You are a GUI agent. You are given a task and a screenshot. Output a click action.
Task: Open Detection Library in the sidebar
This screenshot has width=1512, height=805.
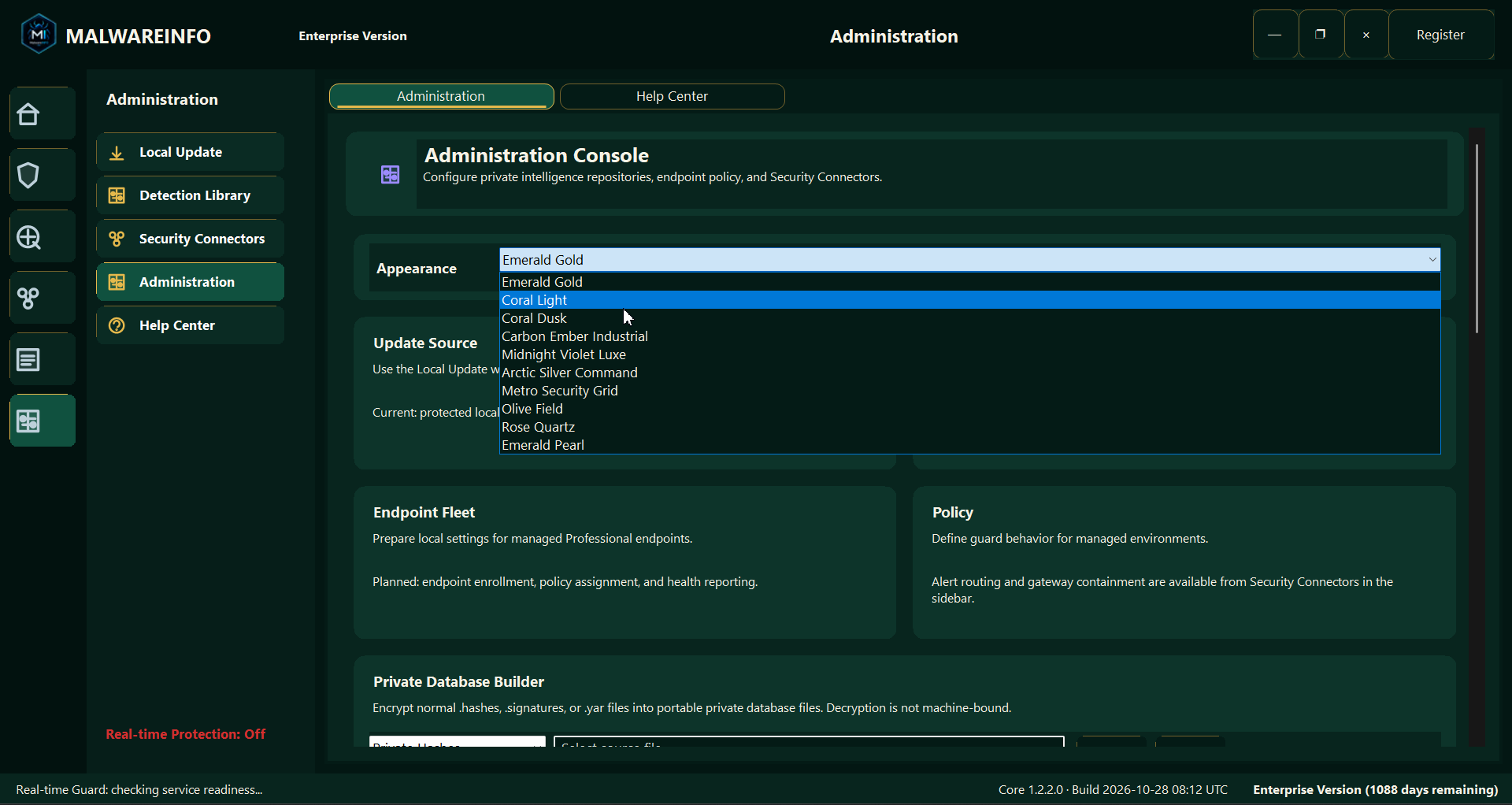click(191, 196)
